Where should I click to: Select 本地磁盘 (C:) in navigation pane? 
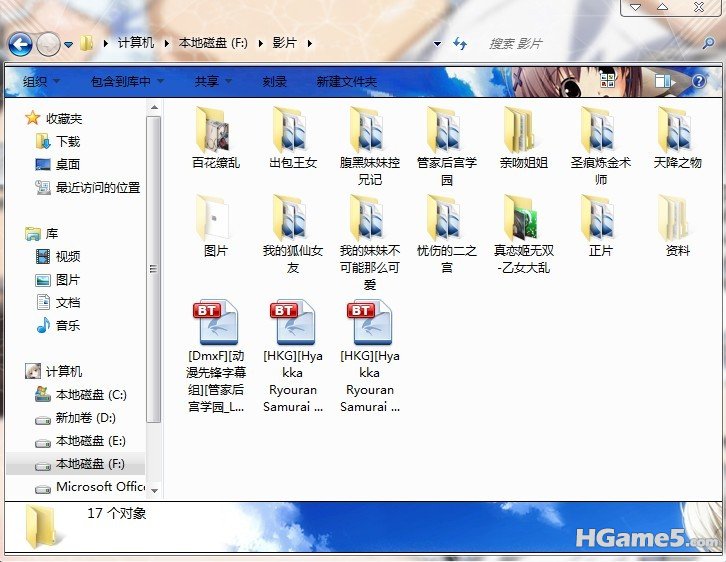[x=91, y=395]
